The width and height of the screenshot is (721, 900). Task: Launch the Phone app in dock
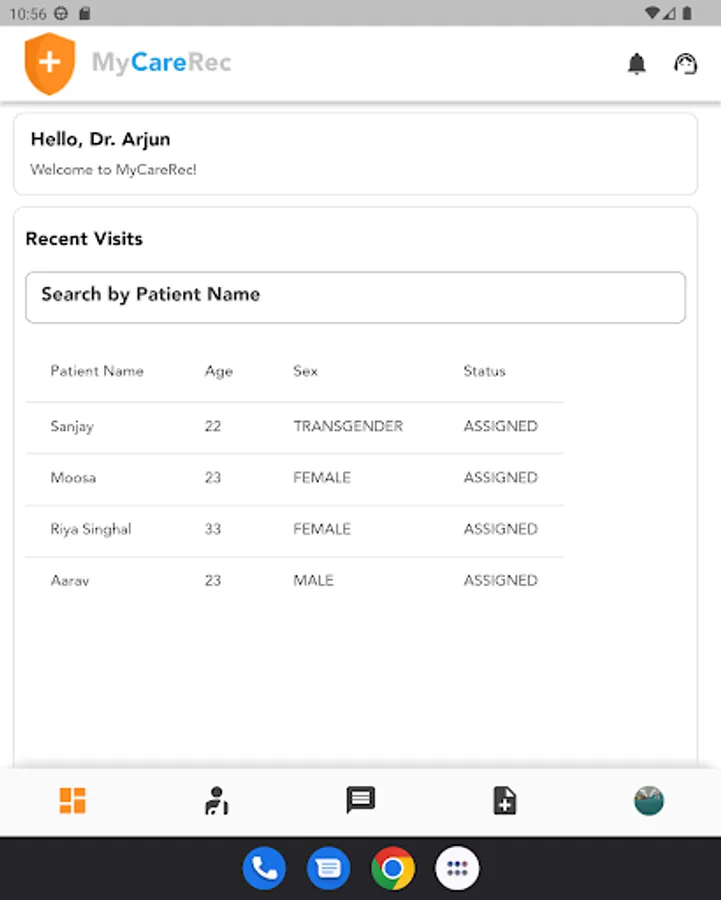[x=264, y=868]
